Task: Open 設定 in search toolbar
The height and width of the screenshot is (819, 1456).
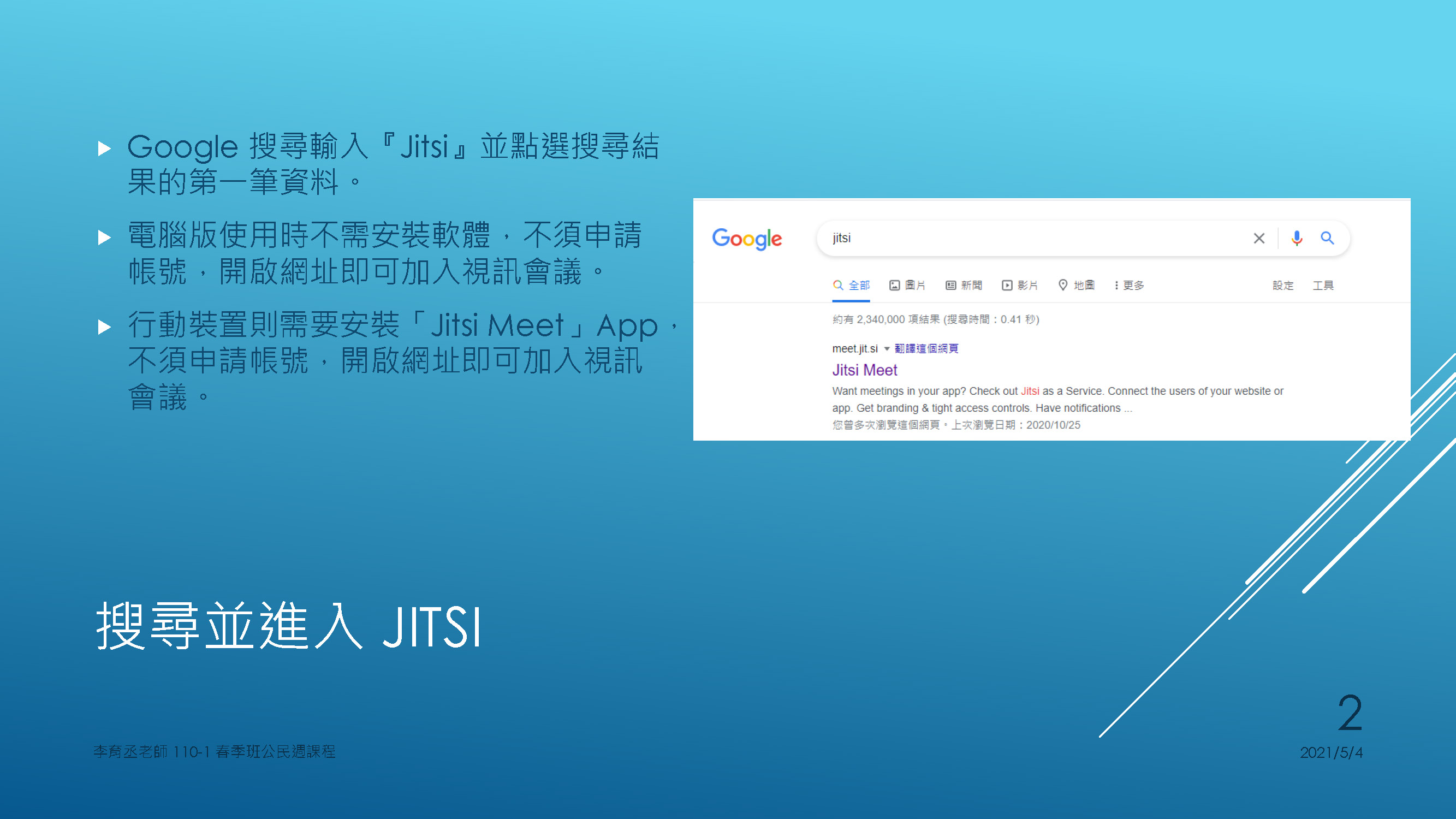Action: pos(1282,286)
